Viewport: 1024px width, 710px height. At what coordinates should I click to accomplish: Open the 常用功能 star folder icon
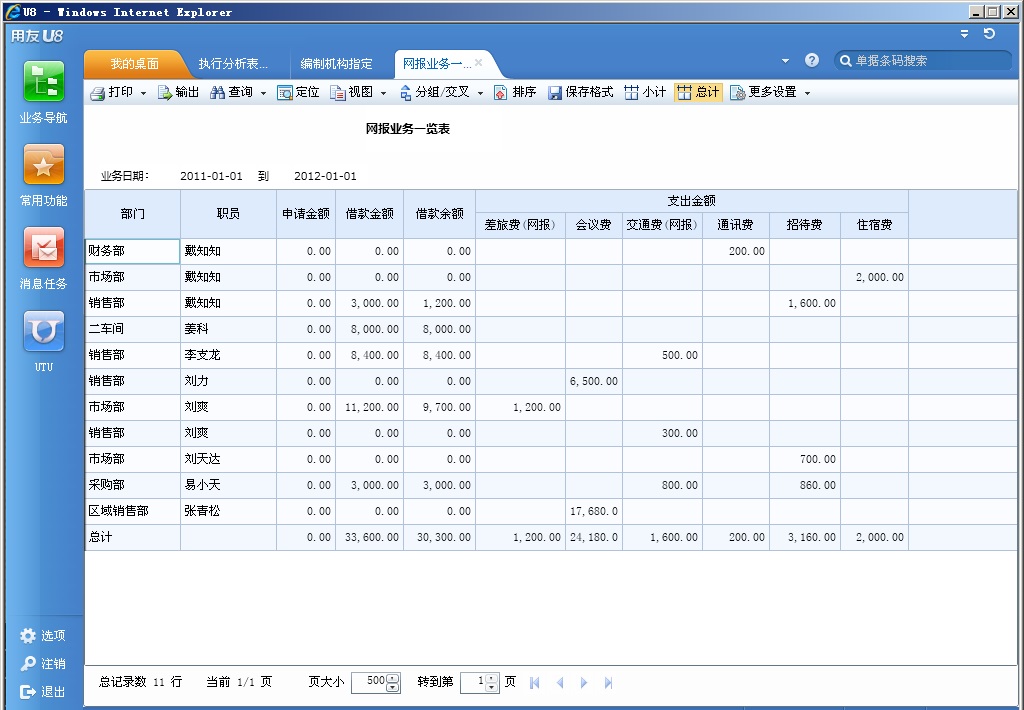coord(44,165)
